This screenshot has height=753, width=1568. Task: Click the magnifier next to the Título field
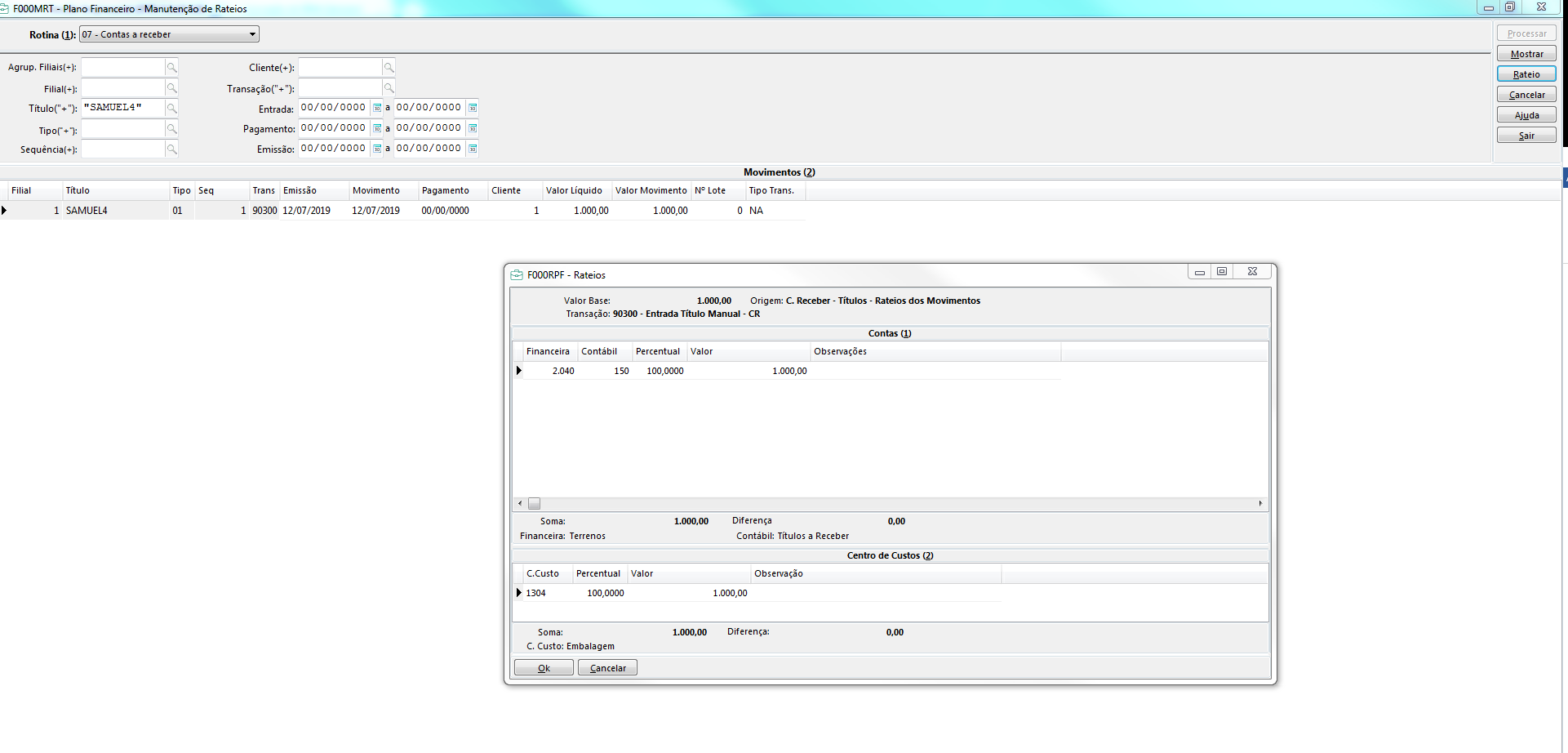171,109
